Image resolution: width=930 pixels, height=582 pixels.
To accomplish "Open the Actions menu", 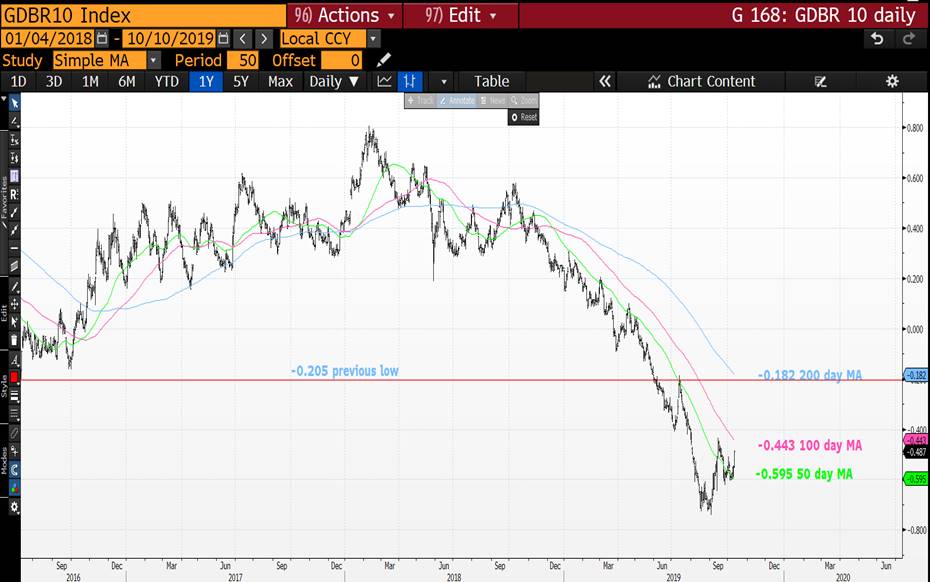I will click(x=345, y=15).
